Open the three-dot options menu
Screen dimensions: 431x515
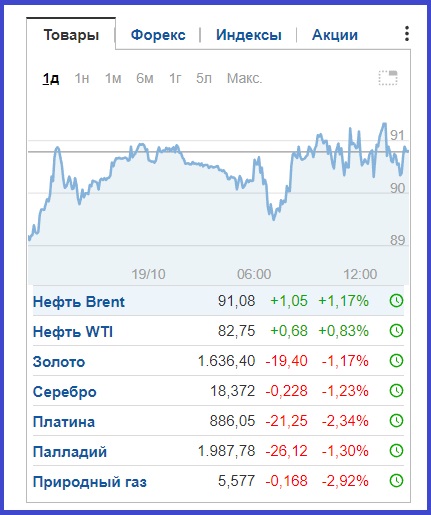click(x=406, y=34)
